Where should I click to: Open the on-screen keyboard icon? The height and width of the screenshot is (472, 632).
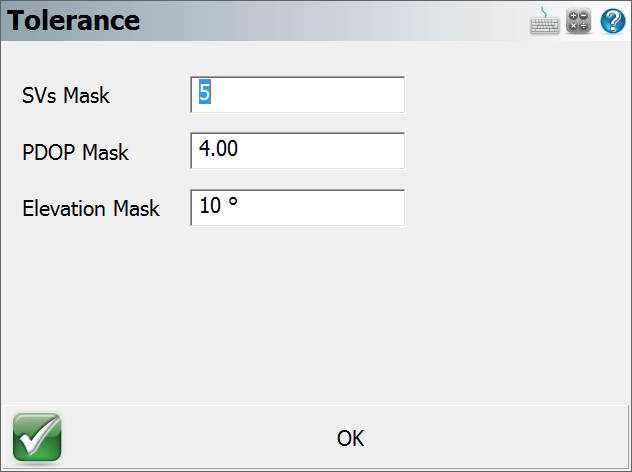pos(544,21)
